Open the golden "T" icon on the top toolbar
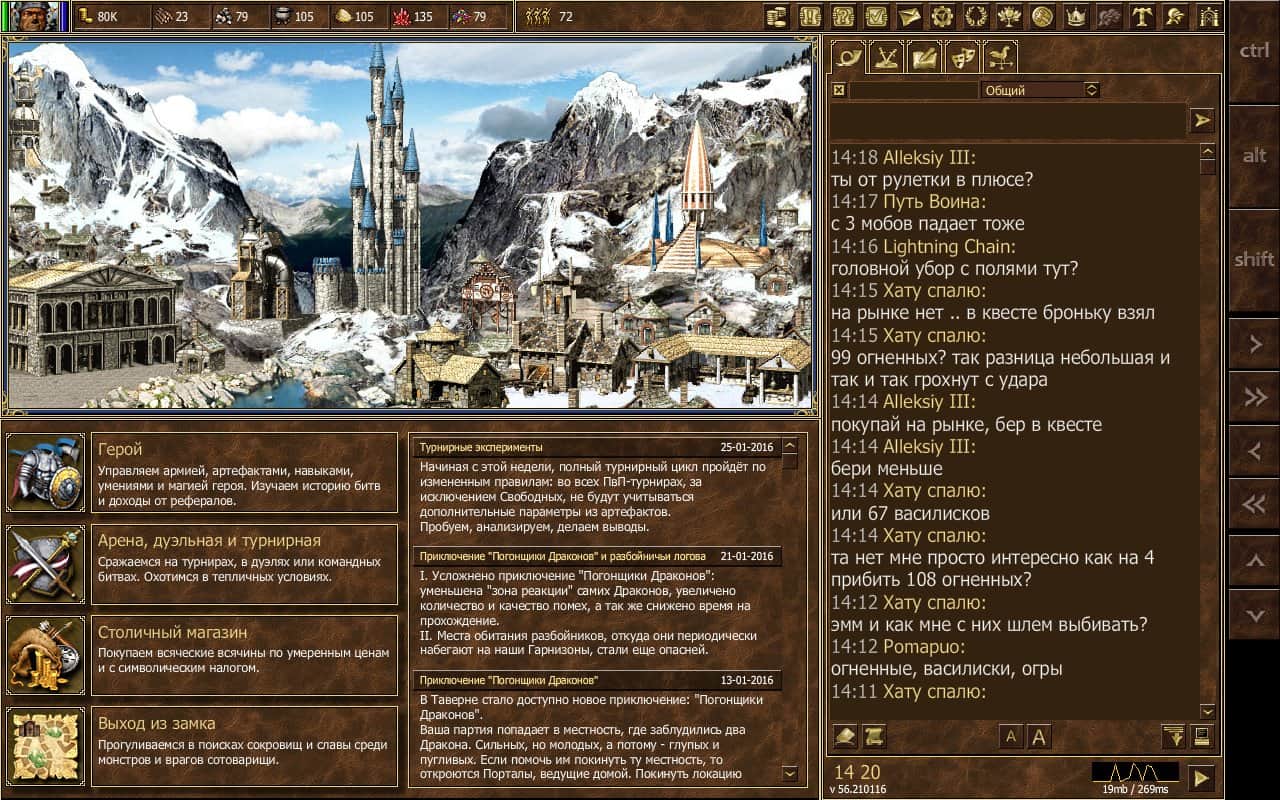The width and height of the screenshot is (1280, 800). (x=1142, y=16)
